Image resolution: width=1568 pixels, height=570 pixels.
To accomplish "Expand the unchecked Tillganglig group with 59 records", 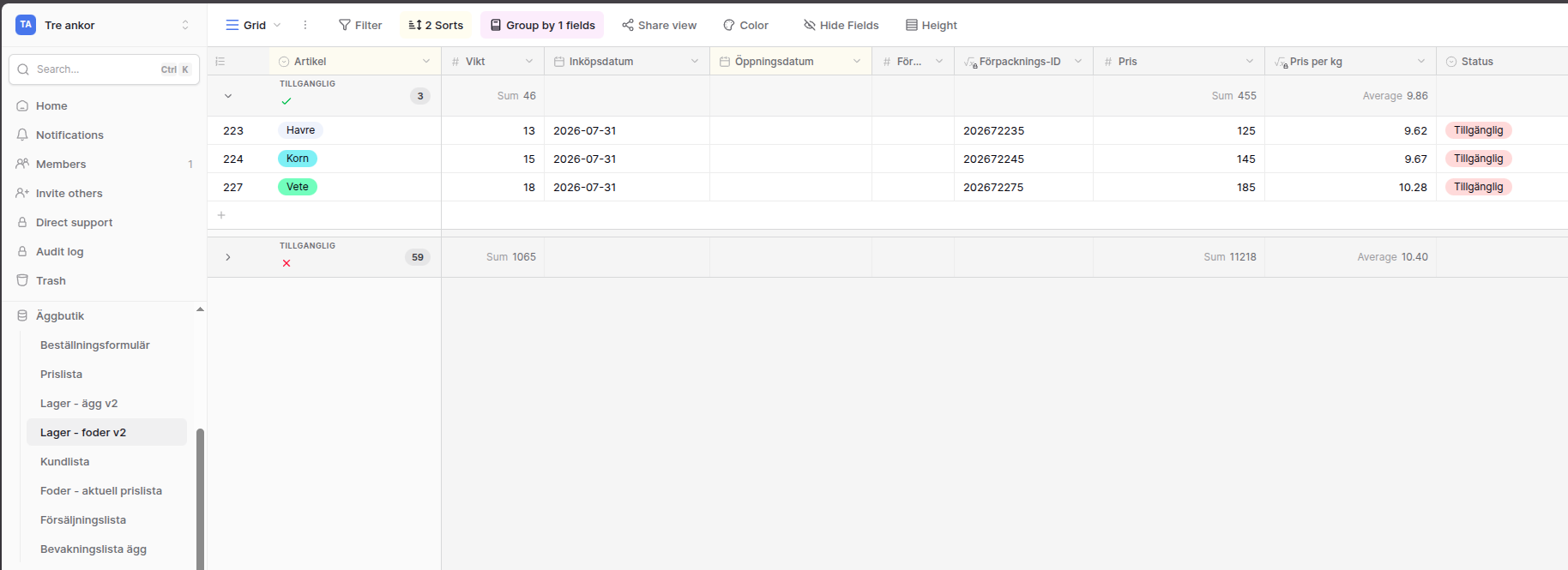I will pos(228,257).
